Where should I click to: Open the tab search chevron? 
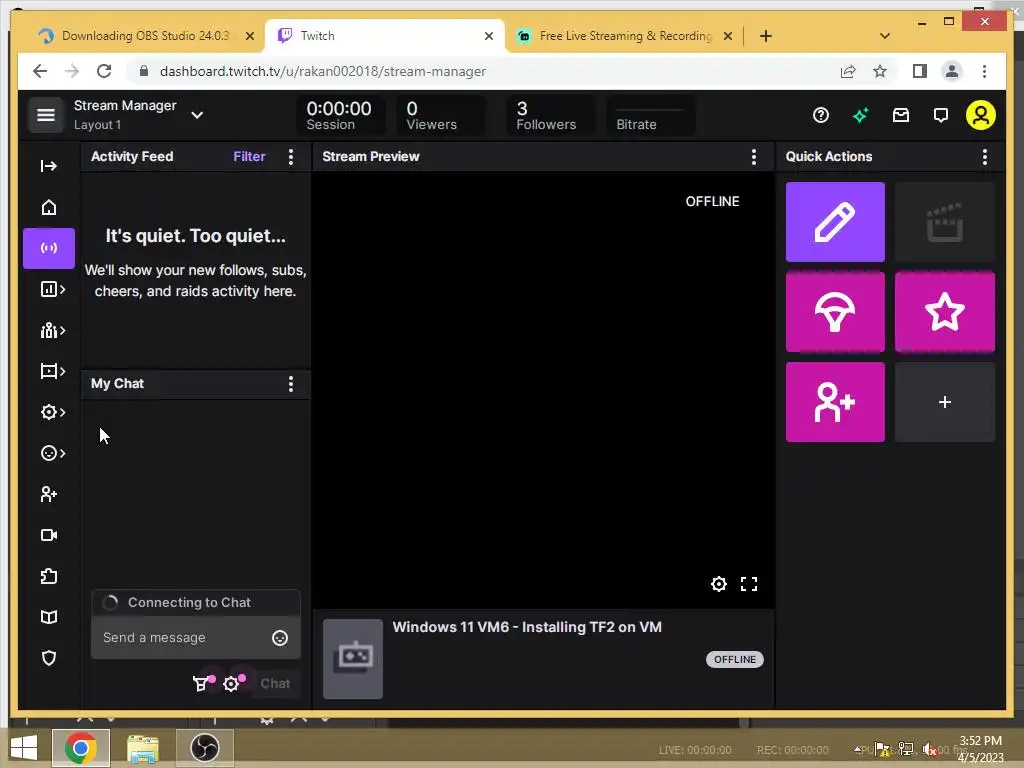point(885,36)
